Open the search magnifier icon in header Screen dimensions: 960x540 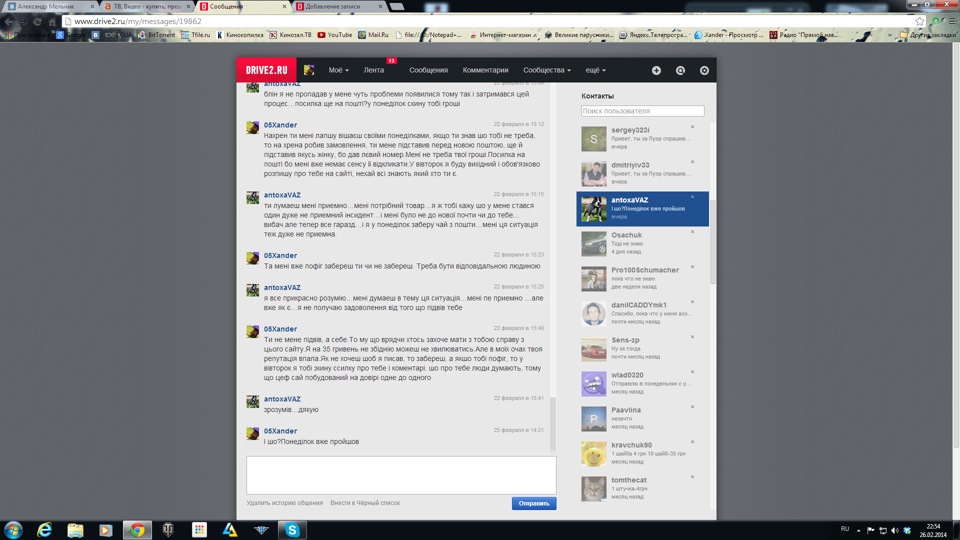[x=680, y=70]
